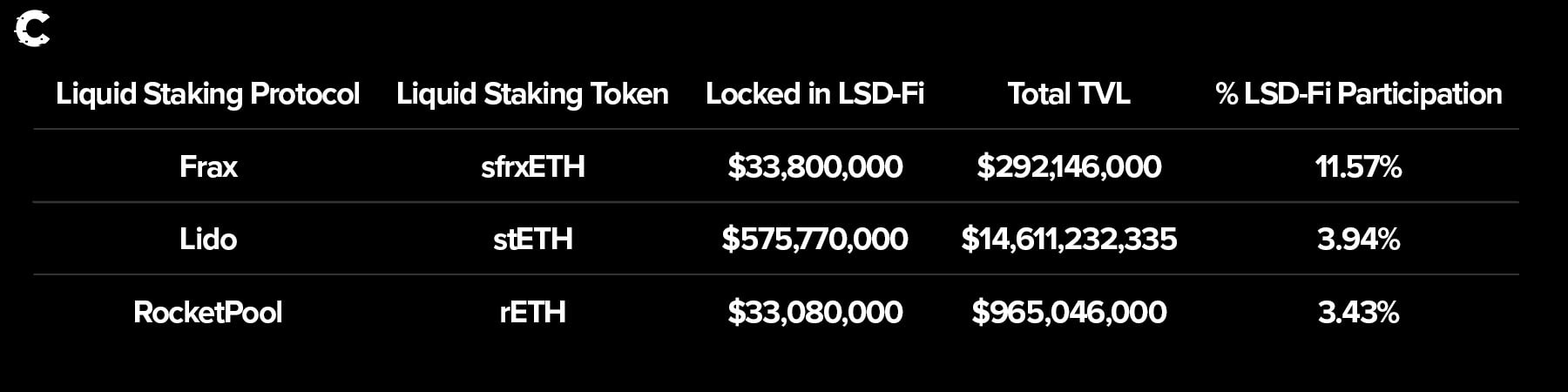Click the $292,146,000 total TVL cell
1568x392 pixels.
tap(1069, 166)
